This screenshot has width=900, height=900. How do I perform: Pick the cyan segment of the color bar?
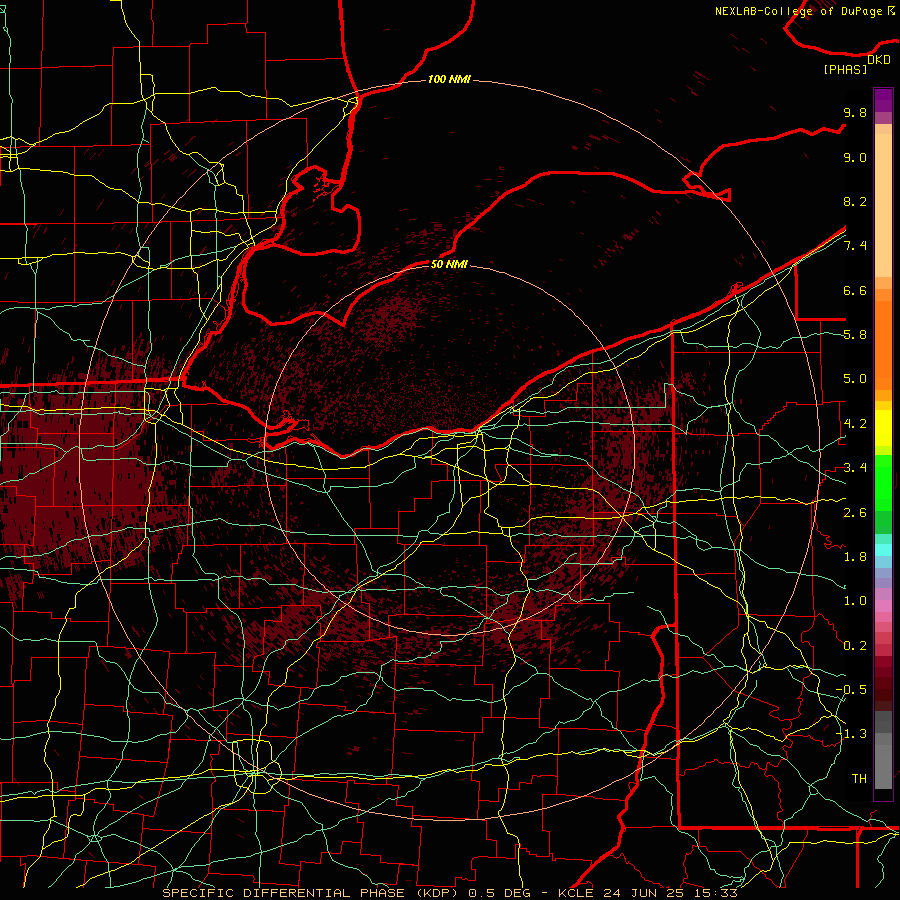pos(883,550)
